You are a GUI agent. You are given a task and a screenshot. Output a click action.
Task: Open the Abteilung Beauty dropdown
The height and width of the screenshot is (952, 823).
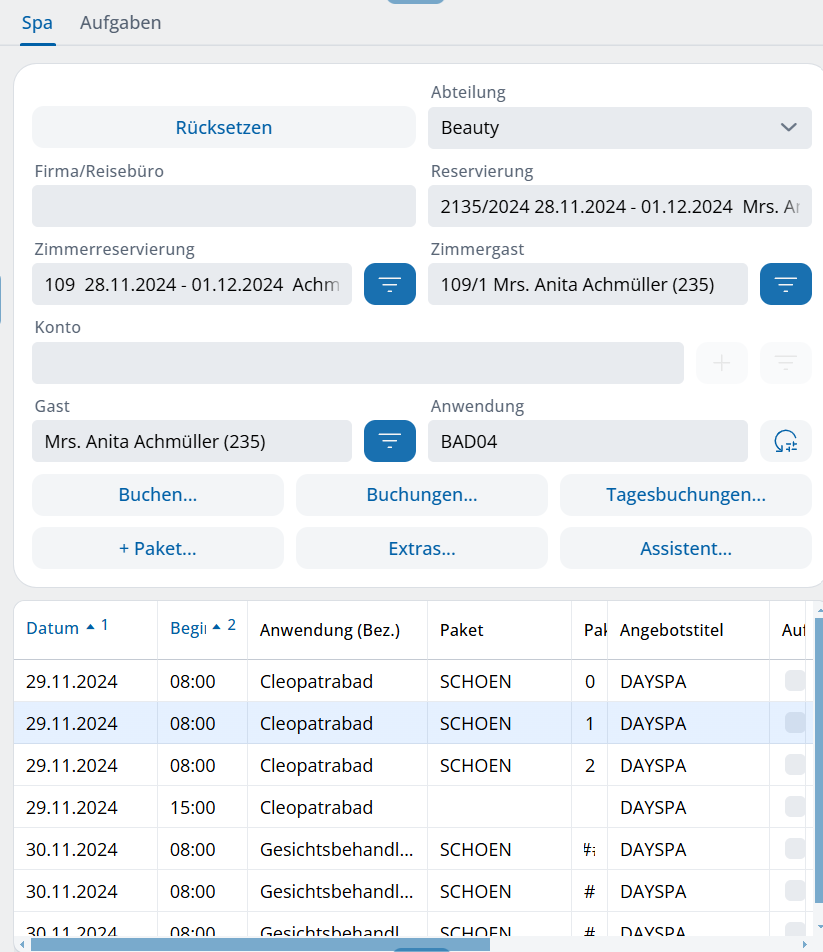[x=619, y=128]
